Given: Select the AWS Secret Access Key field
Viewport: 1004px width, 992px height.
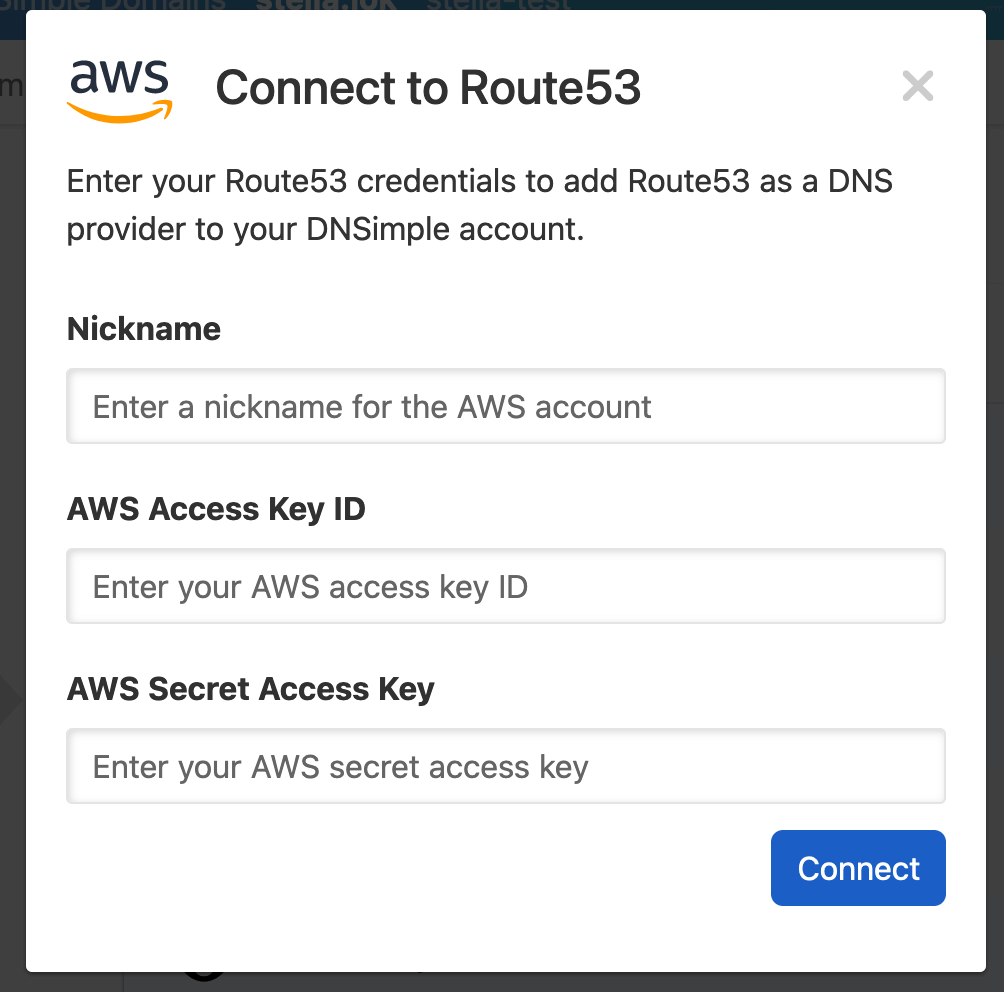Looking at the screenshot, I should (x=505, y=766).
